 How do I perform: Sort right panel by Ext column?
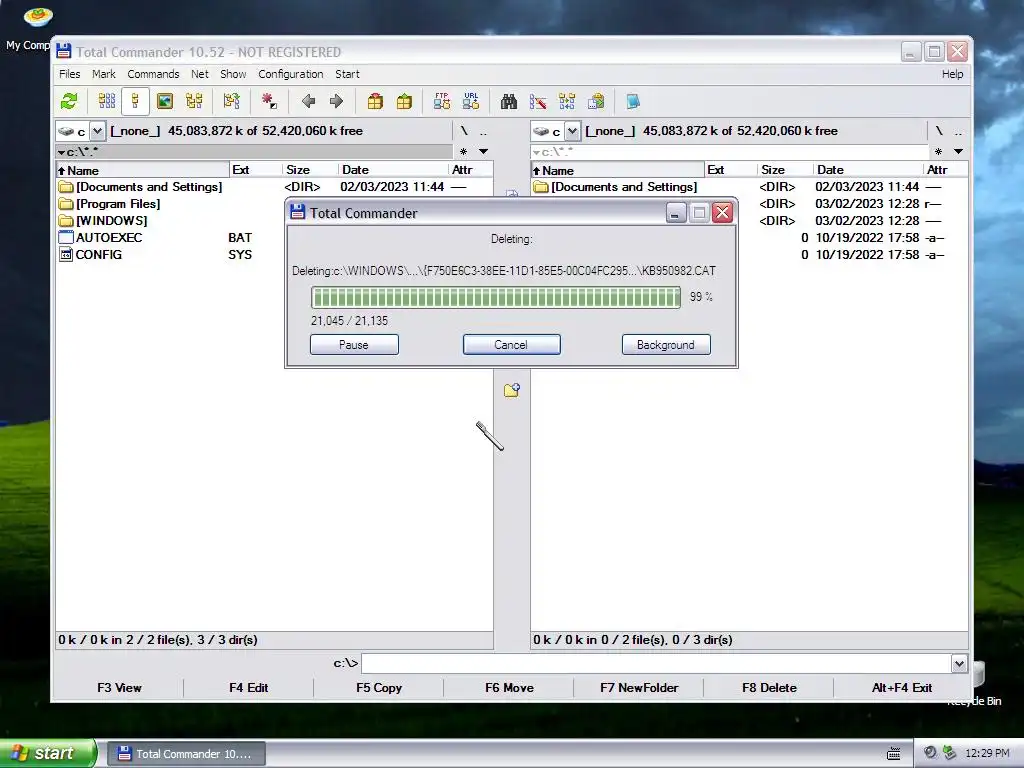click(x=730, y=170)
